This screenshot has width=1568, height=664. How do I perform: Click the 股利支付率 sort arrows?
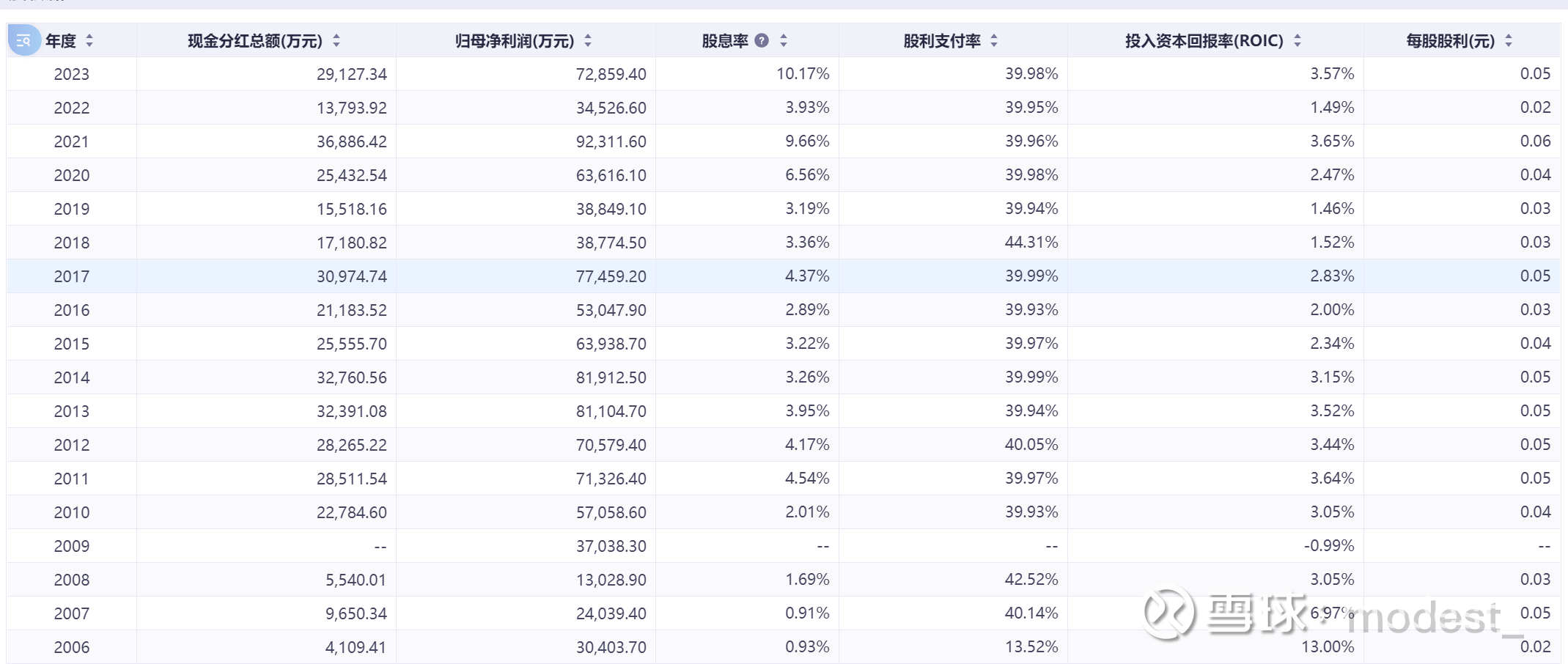pos(994,40)
